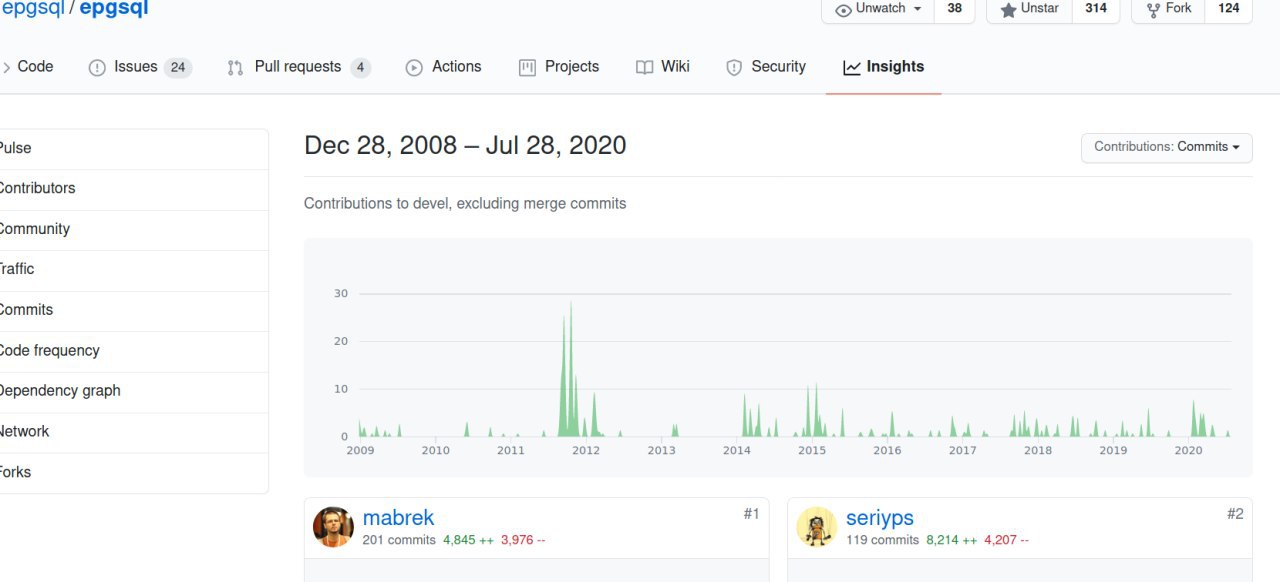Click the Insights graph icon
The width and height of the screenshot is (1280, 582).
[852, 68]
